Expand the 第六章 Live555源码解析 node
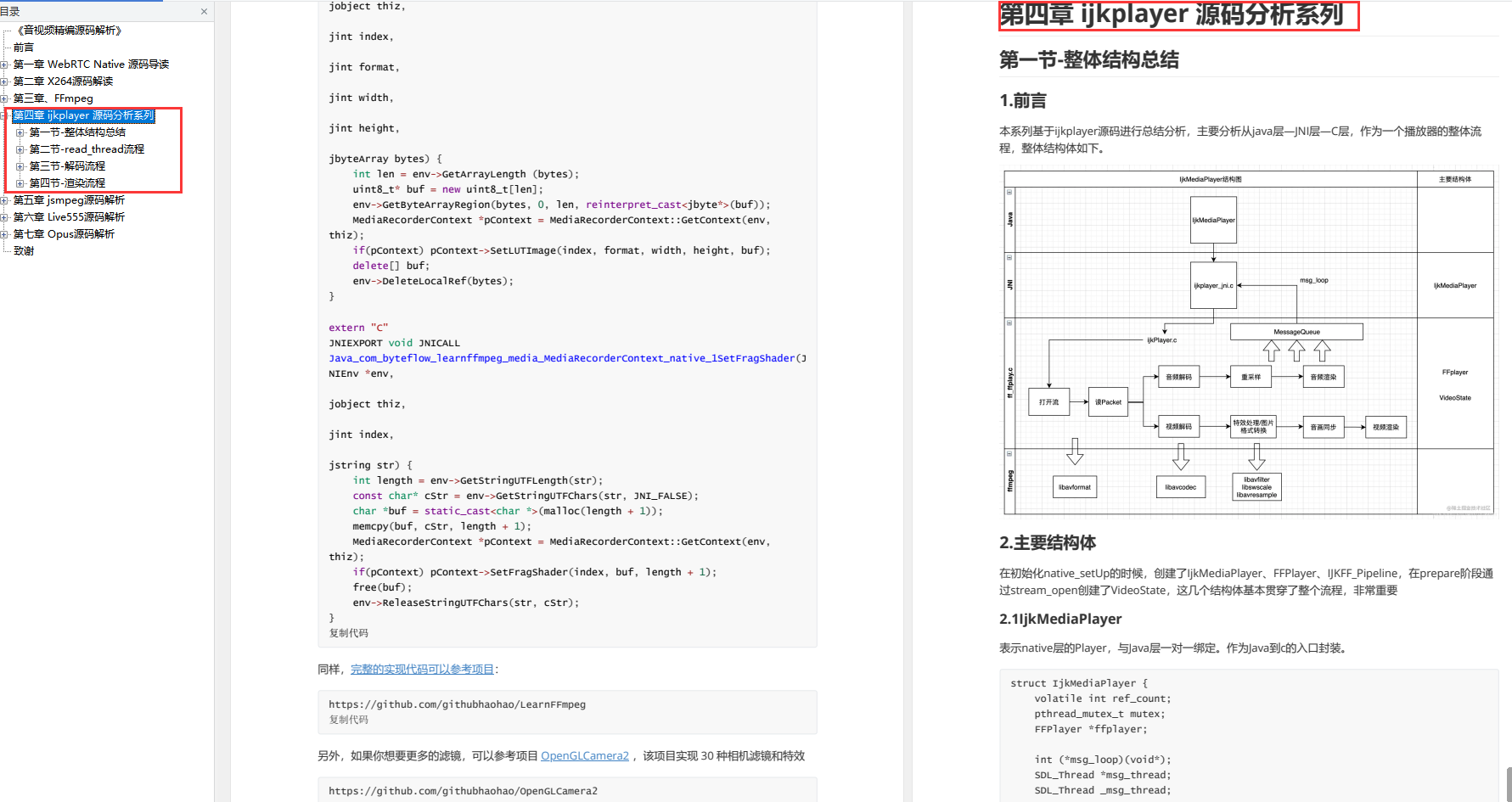 click(4, 217)
